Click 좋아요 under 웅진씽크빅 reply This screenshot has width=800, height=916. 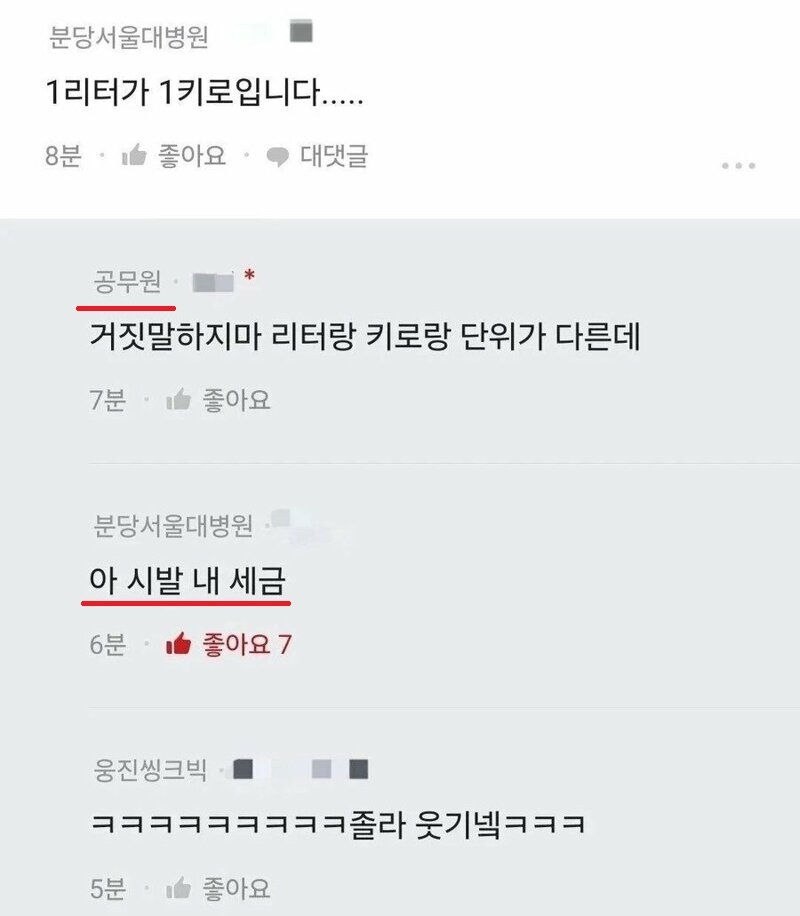click(x=236, y=889)
